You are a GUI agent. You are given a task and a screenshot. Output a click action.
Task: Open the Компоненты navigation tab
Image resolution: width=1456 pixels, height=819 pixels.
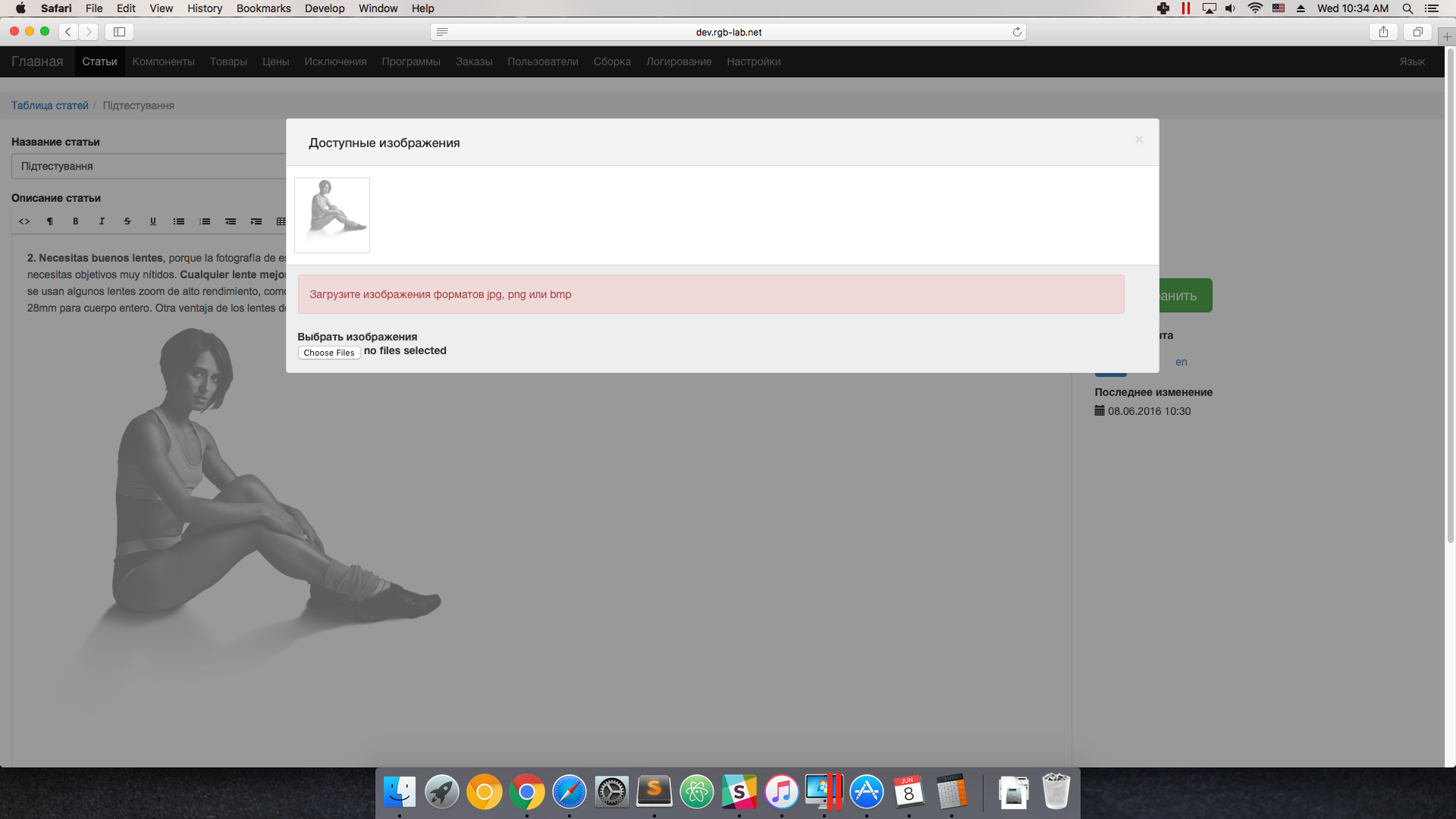163,61
